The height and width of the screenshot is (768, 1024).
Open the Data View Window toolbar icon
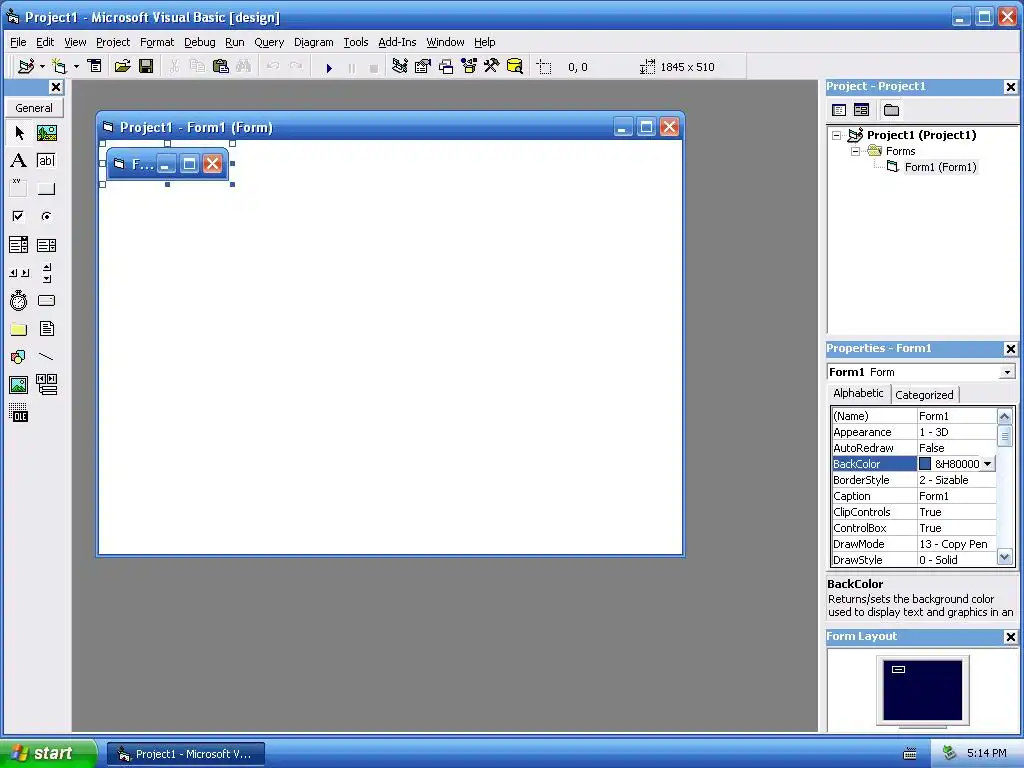[x=515, y=67]
